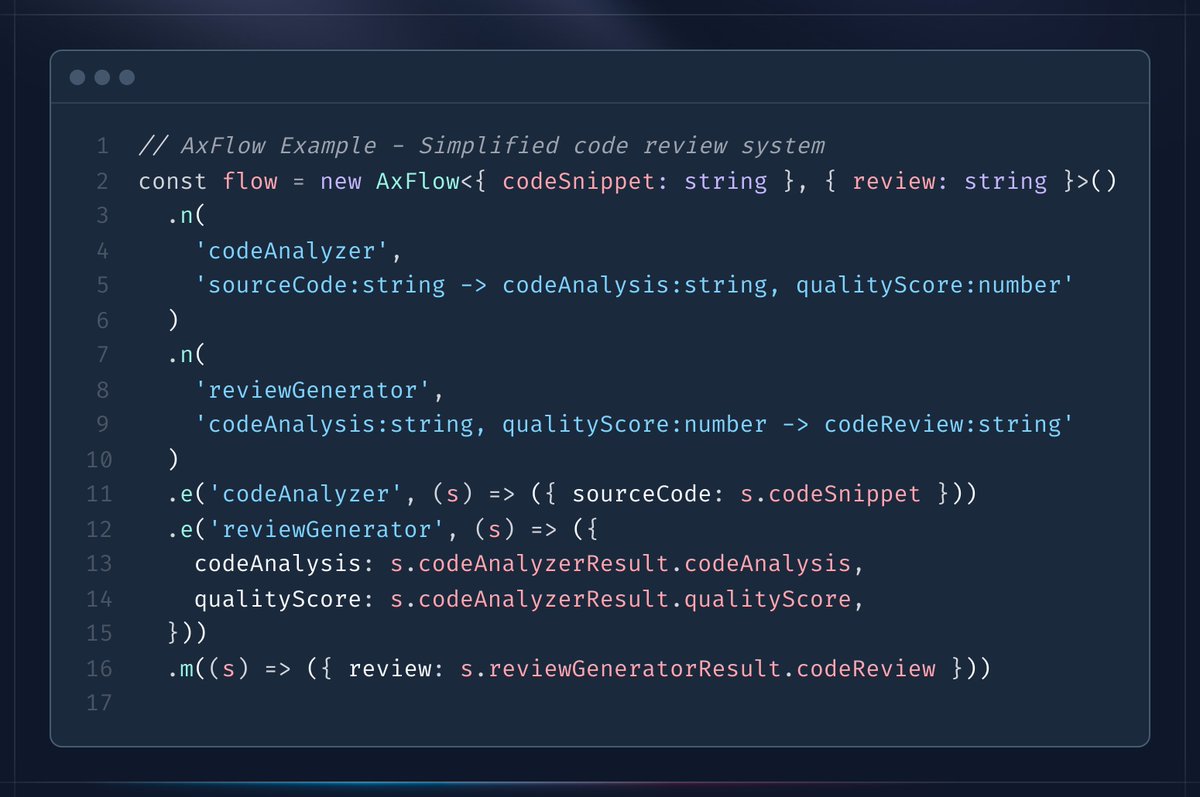The width and height of the screenshot is (1200, 797).
Task: Click line number 2 in the gutter
Action: tap(101, 182)
